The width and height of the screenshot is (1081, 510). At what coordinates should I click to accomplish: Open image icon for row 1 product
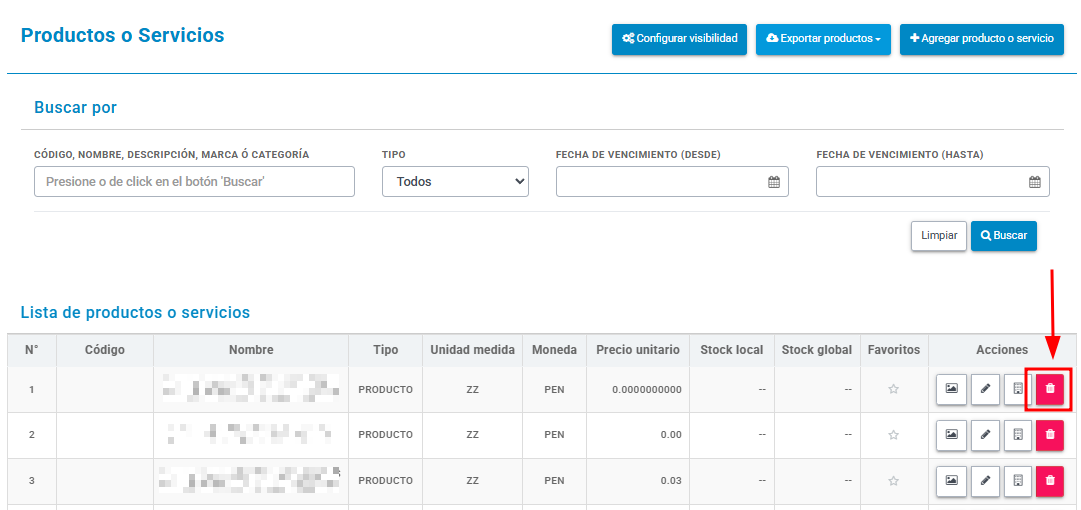[x=951, y=389]
